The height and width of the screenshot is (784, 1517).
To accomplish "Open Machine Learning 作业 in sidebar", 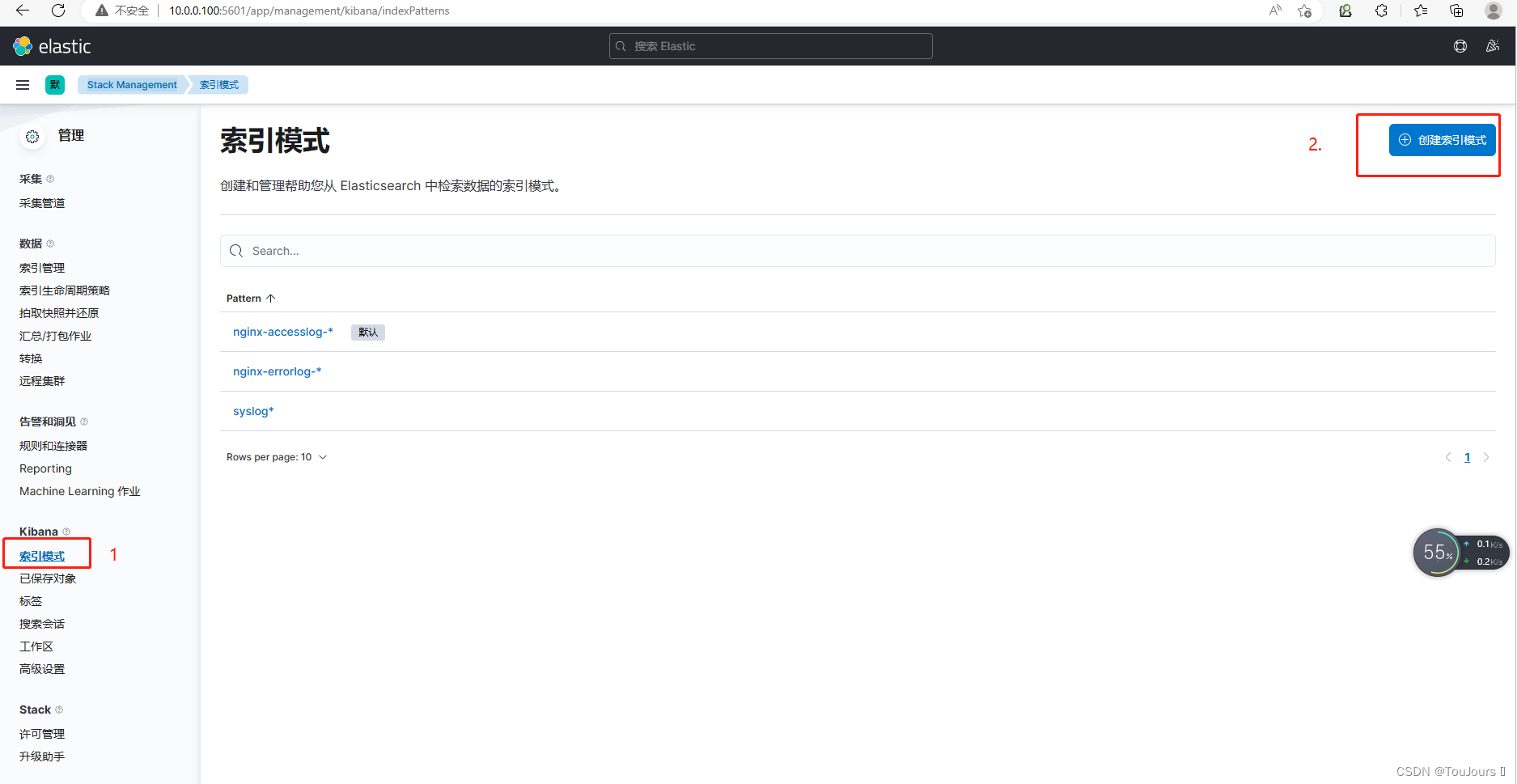I will coord(80,491).
